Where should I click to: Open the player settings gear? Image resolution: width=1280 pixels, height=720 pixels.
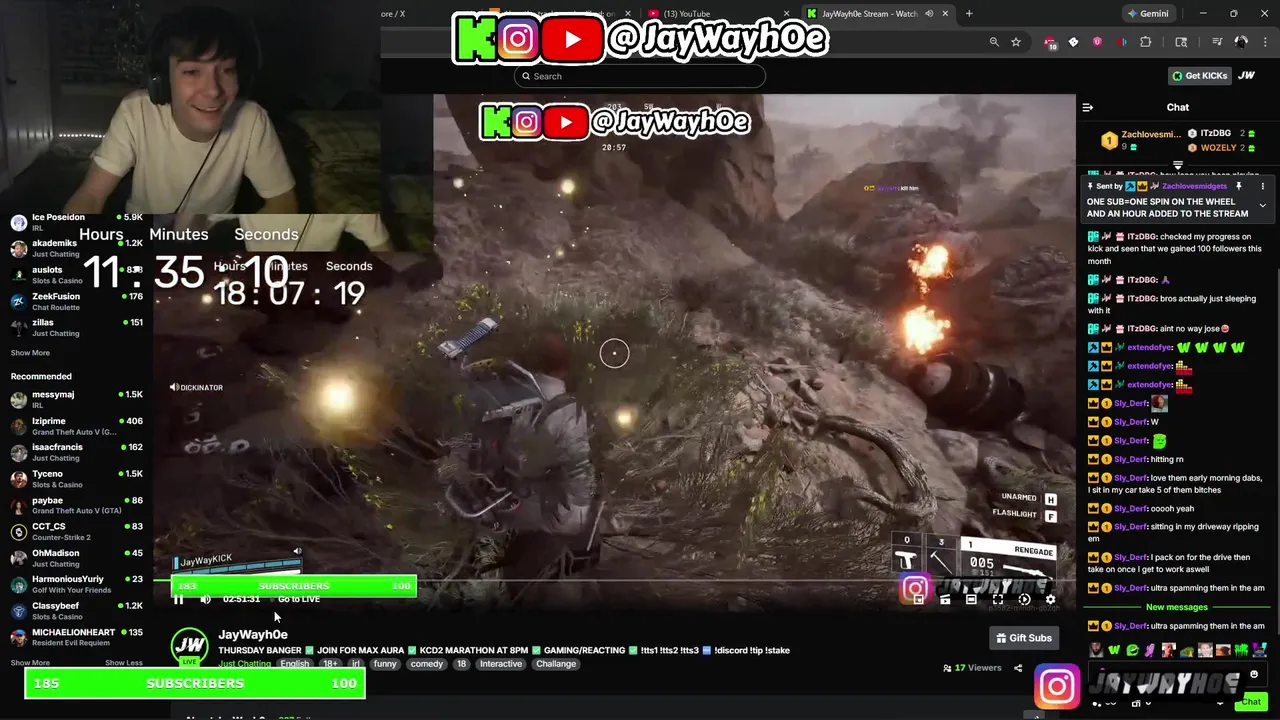point(1050,600)
